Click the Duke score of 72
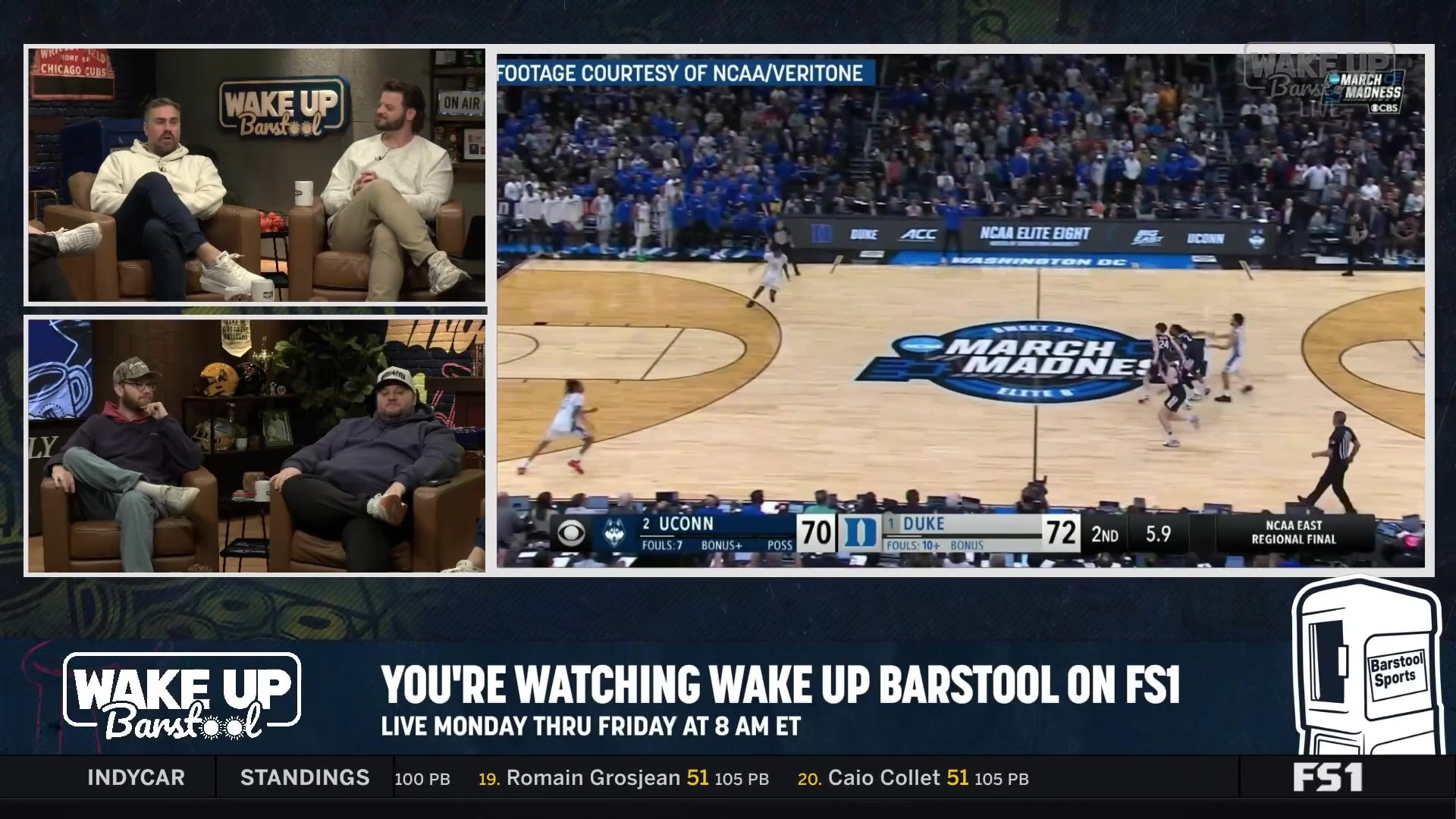The width and height of the screenshot is (1456, 819). [1061, 533]
